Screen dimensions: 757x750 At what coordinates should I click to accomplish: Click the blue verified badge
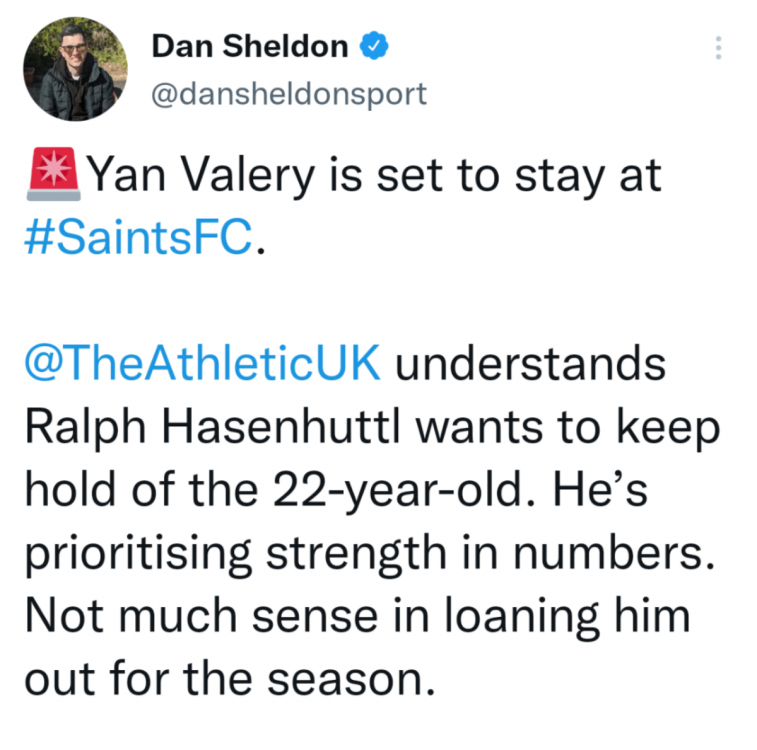[375, 47]
